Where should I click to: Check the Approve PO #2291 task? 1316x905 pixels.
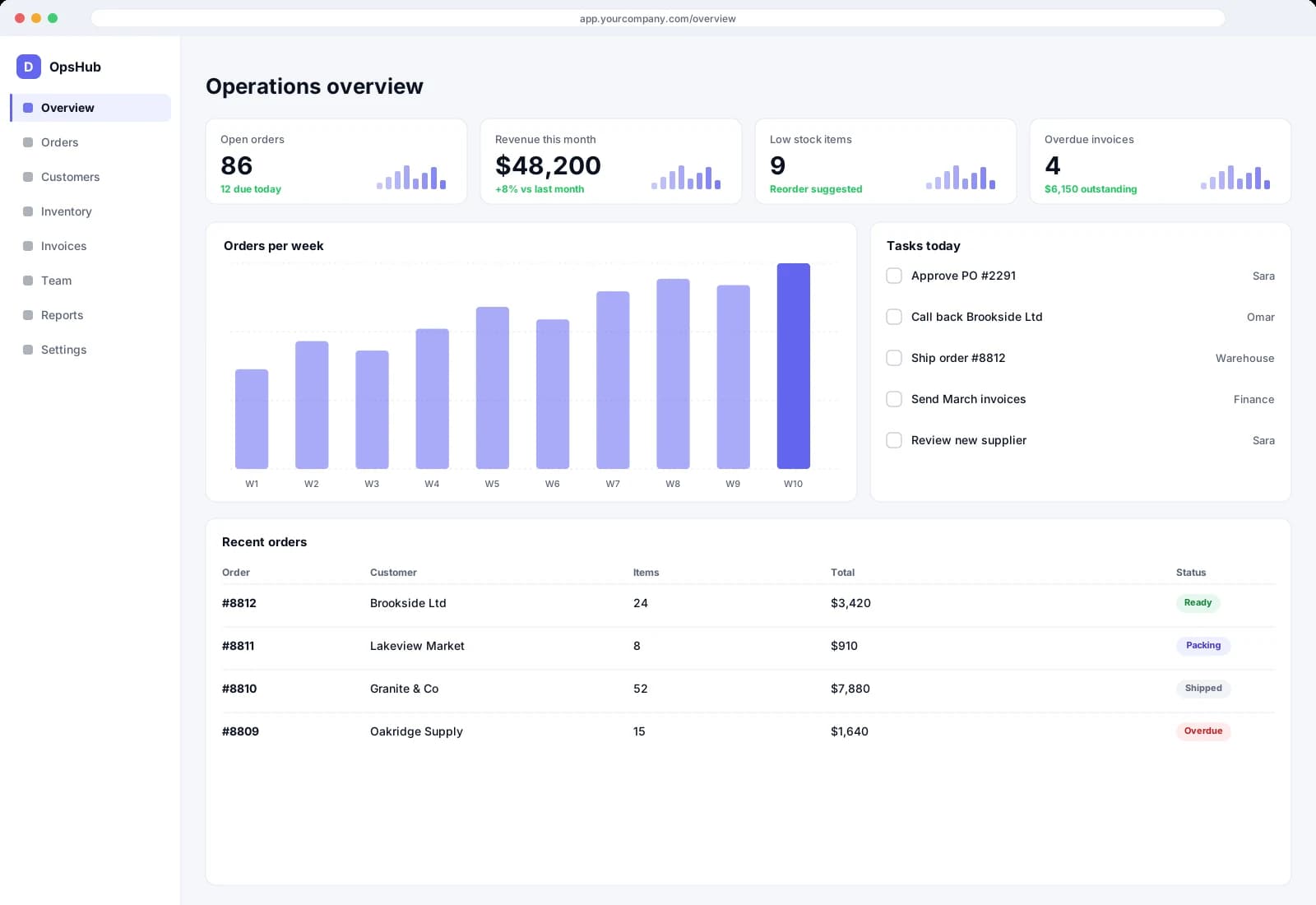pyautogui.click(x=894, y=276)
